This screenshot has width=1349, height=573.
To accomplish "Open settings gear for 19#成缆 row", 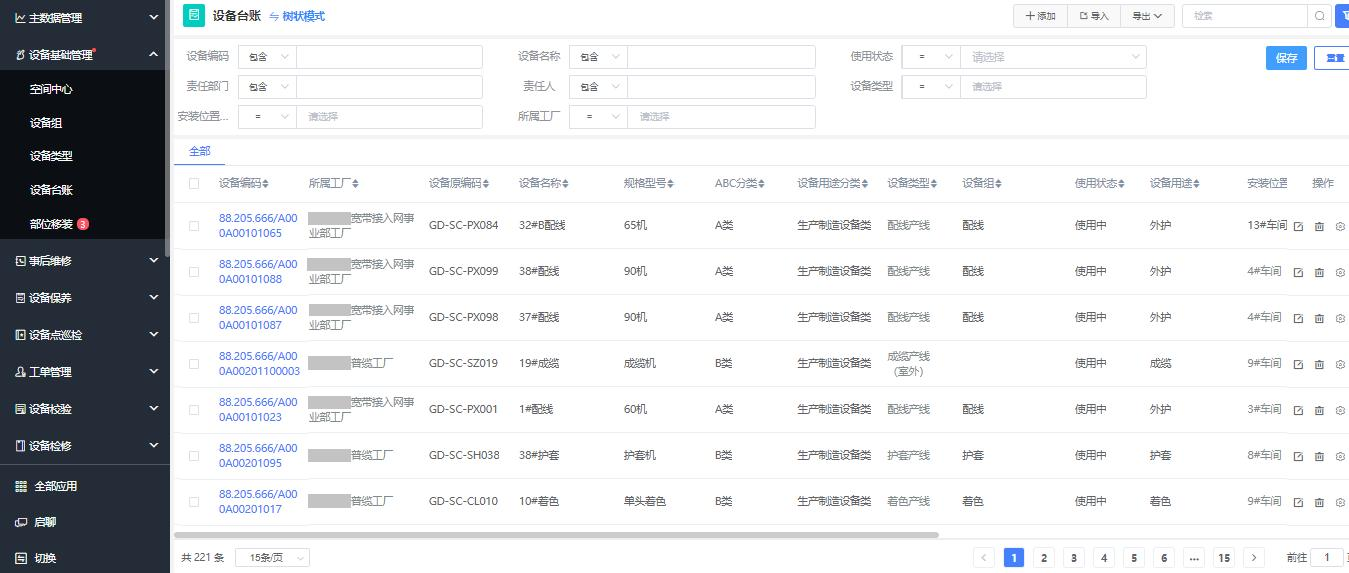I will [1340, 364].
